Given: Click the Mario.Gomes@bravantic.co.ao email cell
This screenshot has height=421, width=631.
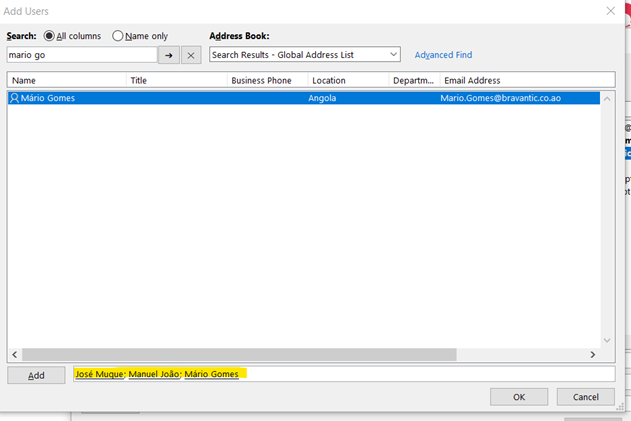Looking at the screenshot, I should [500, 98].
